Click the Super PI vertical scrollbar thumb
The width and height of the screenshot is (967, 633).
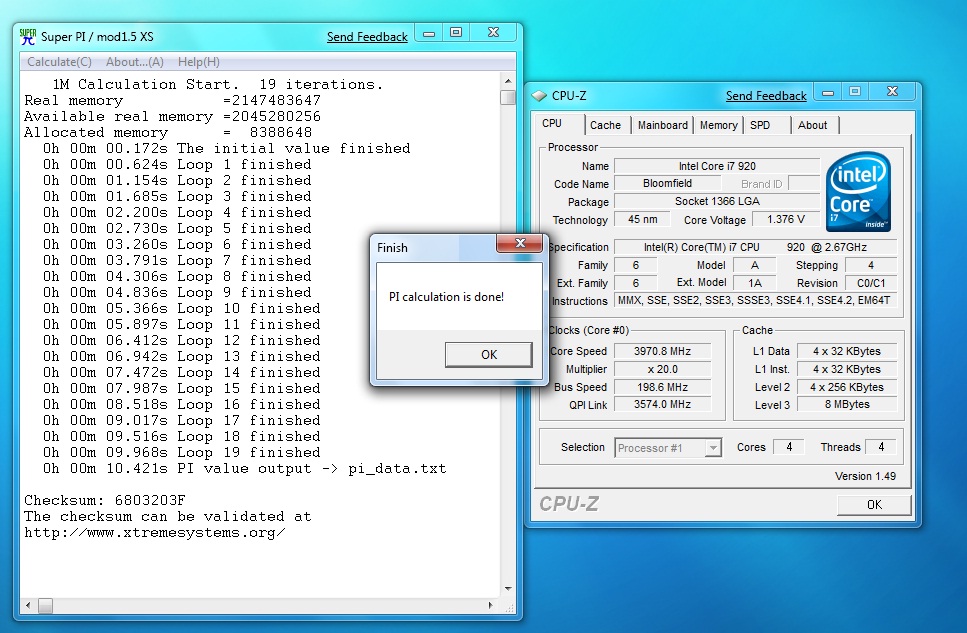[508, 97]
